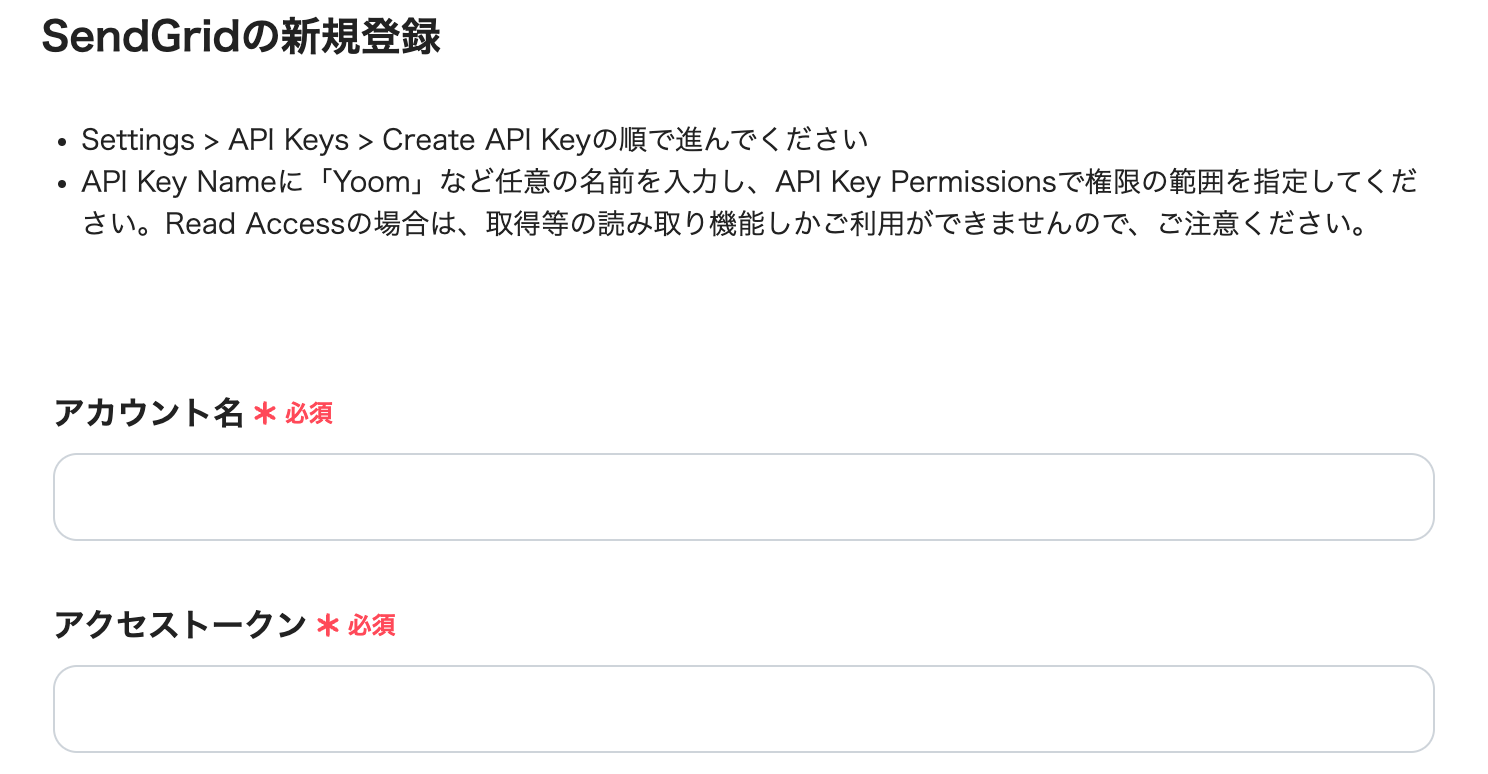The width and height of the screenshot is (1488, 774).
Task: Click the 必須 badge next to アカウント名
Action: pos(309,414)
